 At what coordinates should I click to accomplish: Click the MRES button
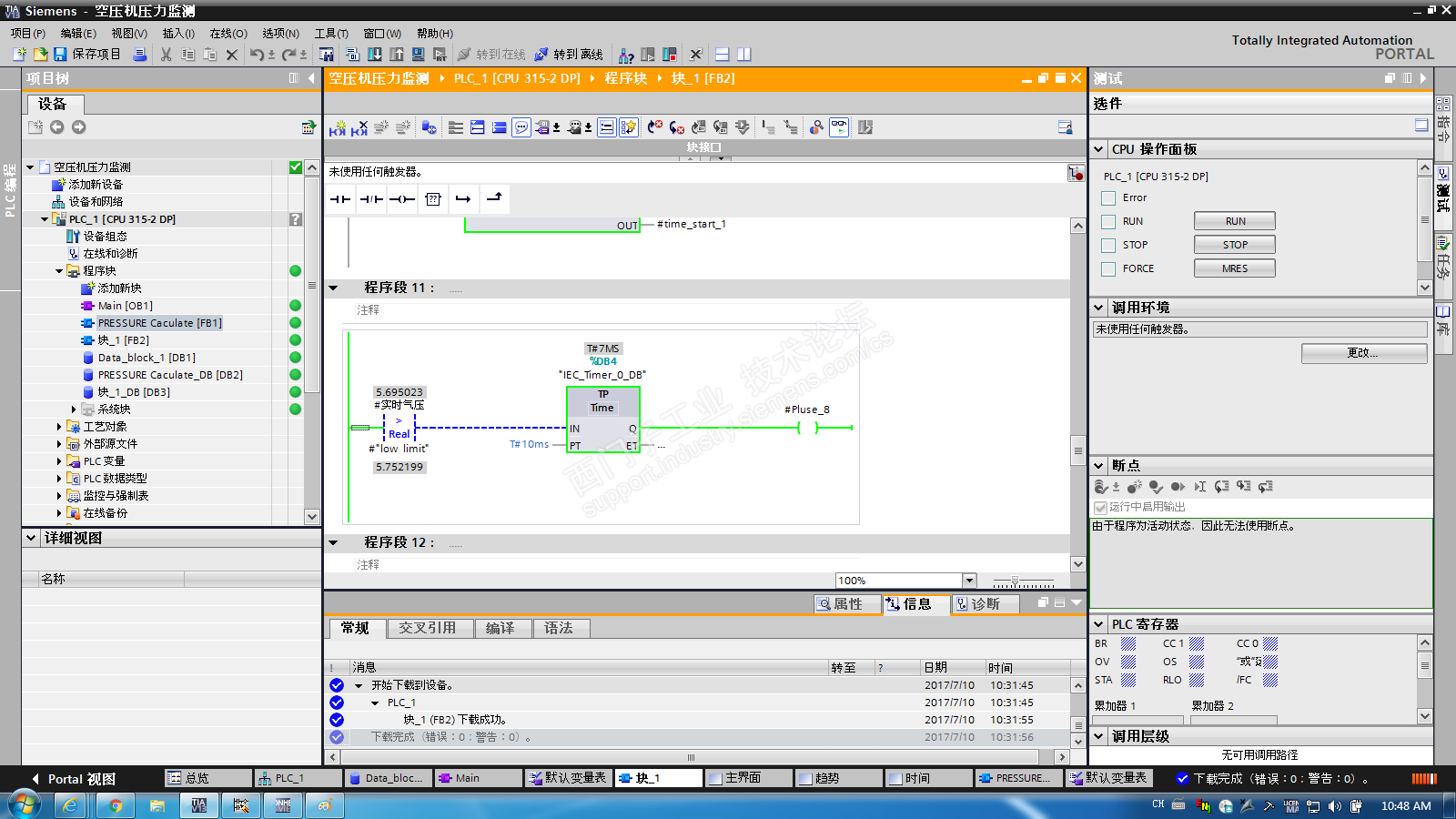point(1235,268)
